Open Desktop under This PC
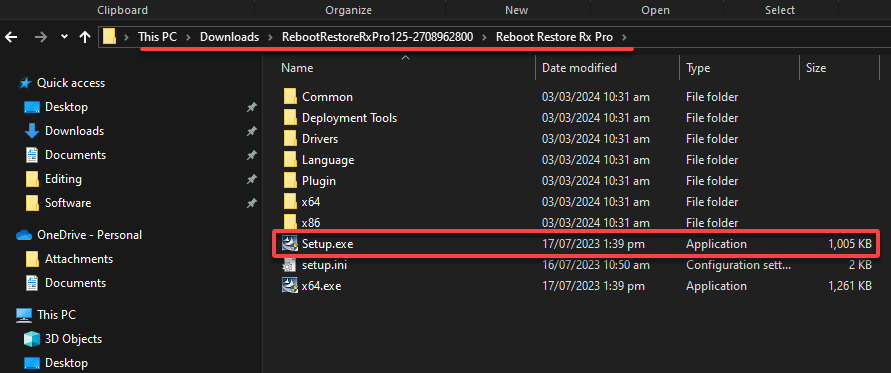The image size is (891, 373). (x=66, y=363)
